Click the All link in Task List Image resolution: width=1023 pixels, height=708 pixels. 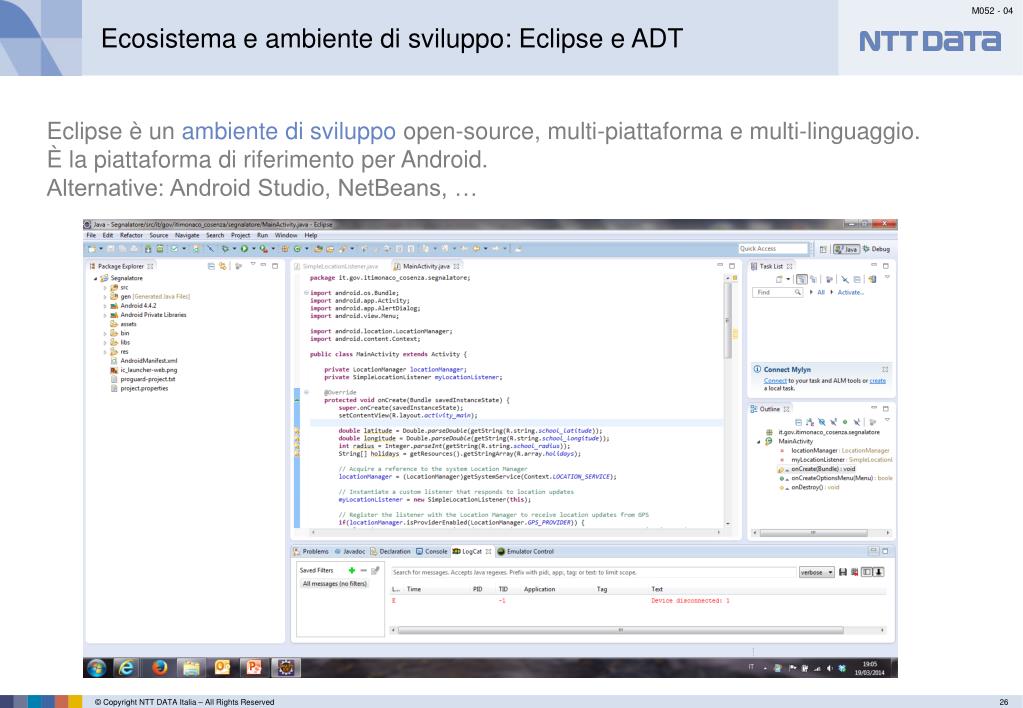[x=821, y=292]
